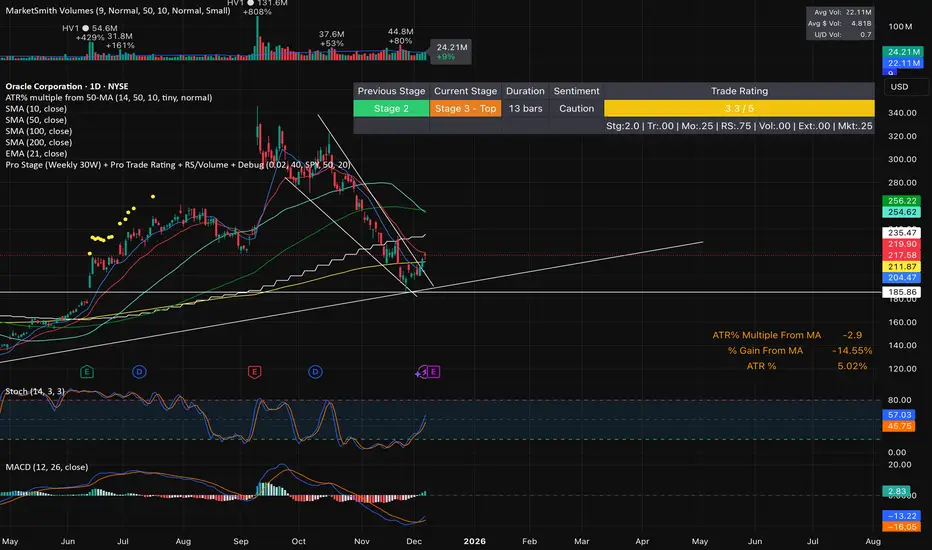Open the red earnings marker near September
The width and height of the screenshot is (932, 550).
tap(254, 372)
